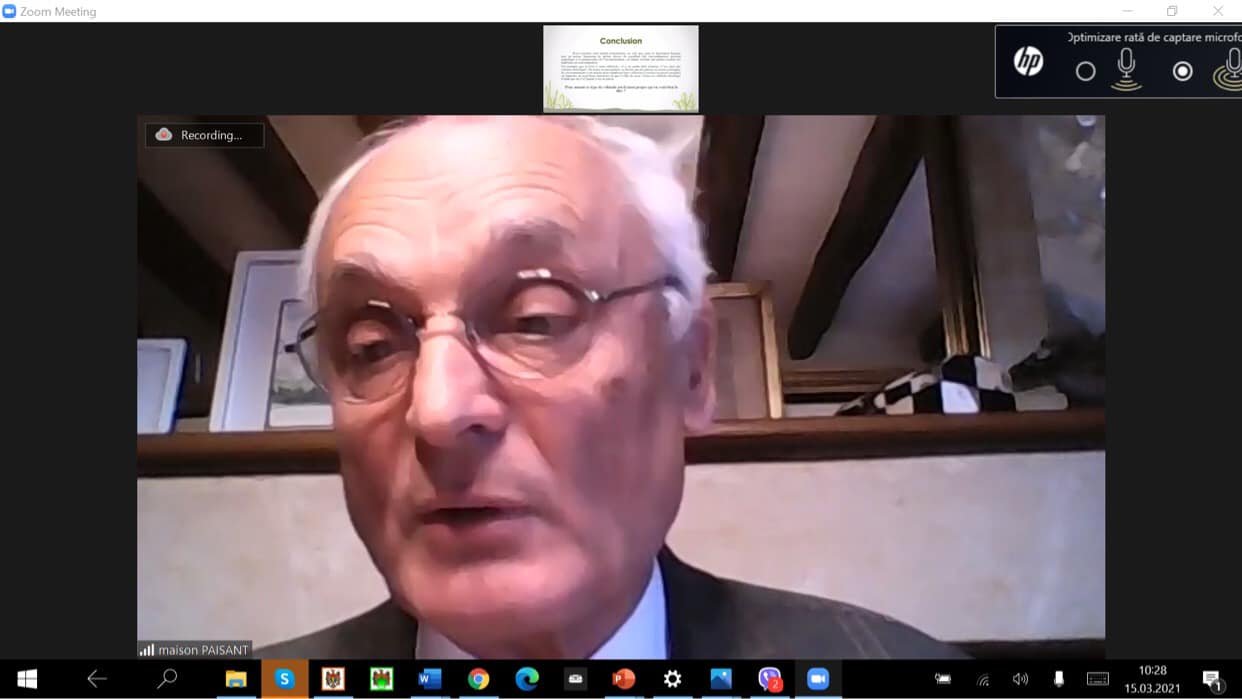The height and width of the screenshot is (699, 1242).
Task: Select the unselected narrow microphone capture radio
Action: point(1085,71)
